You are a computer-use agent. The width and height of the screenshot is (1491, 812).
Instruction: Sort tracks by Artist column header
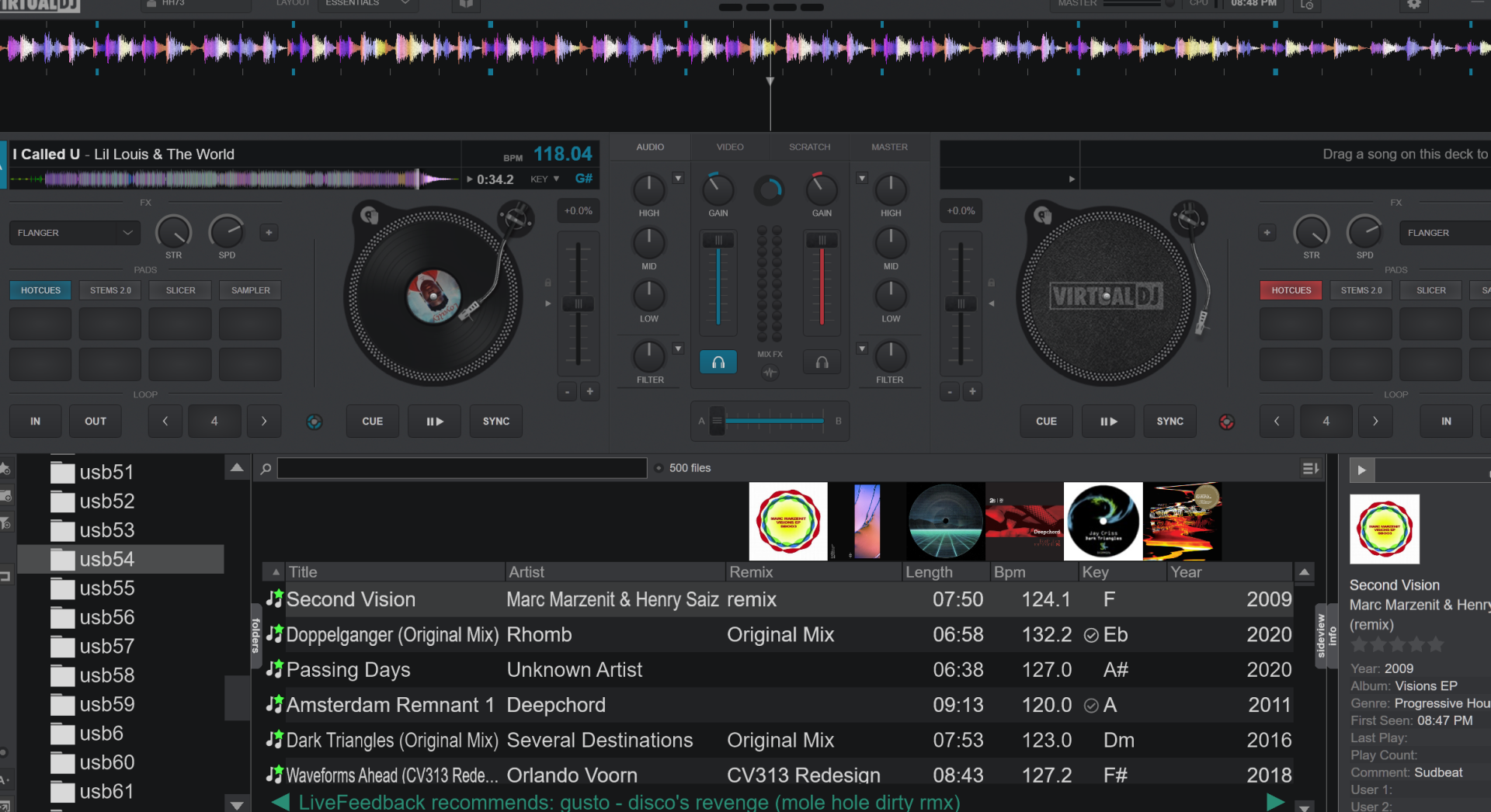pos(614,572)
